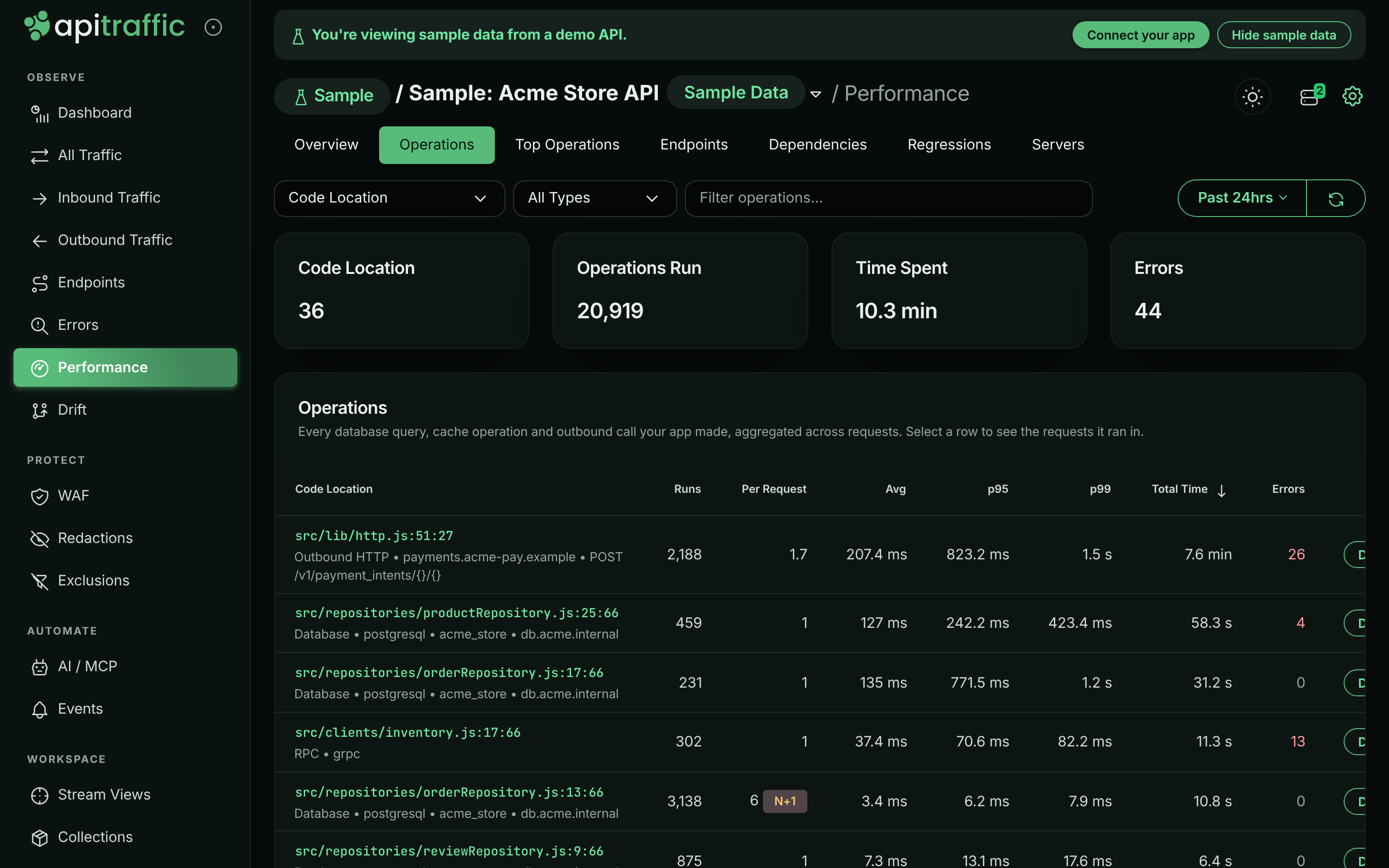Viewport: 1389px width, 868px height.
Task: Open Errors in the sidebar
Action: (125, 325)
